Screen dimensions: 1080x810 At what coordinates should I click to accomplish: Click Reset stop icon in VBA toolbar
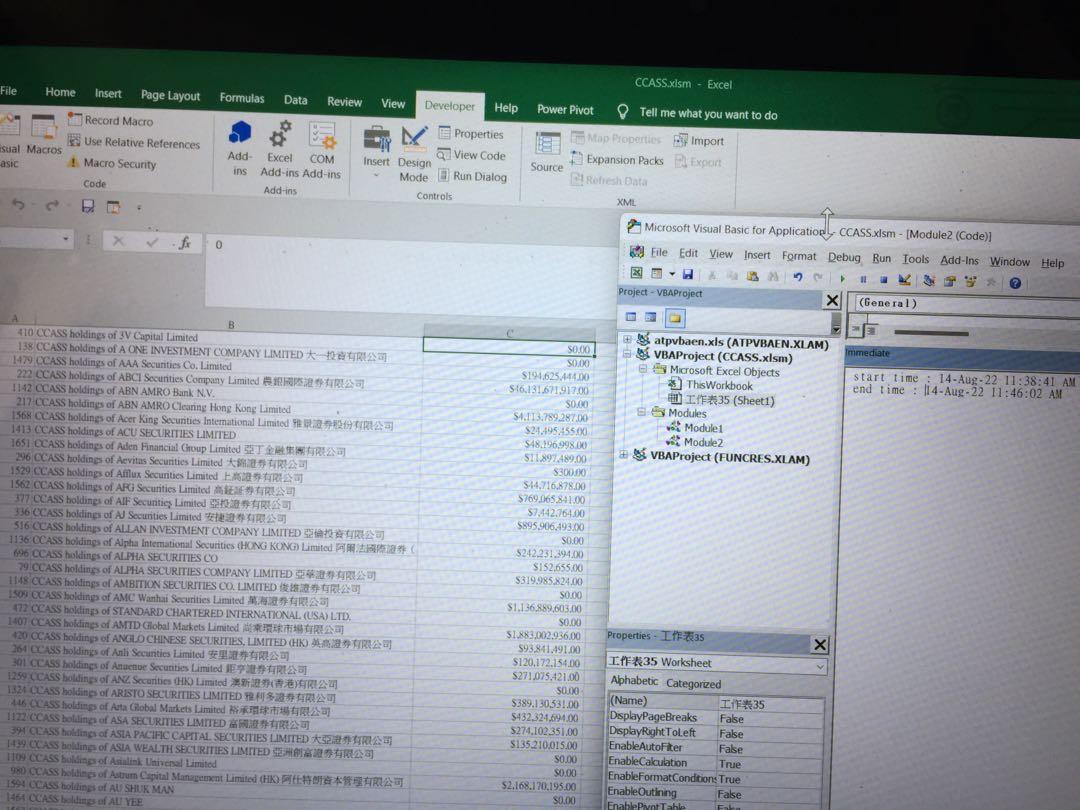click(883, 280)
